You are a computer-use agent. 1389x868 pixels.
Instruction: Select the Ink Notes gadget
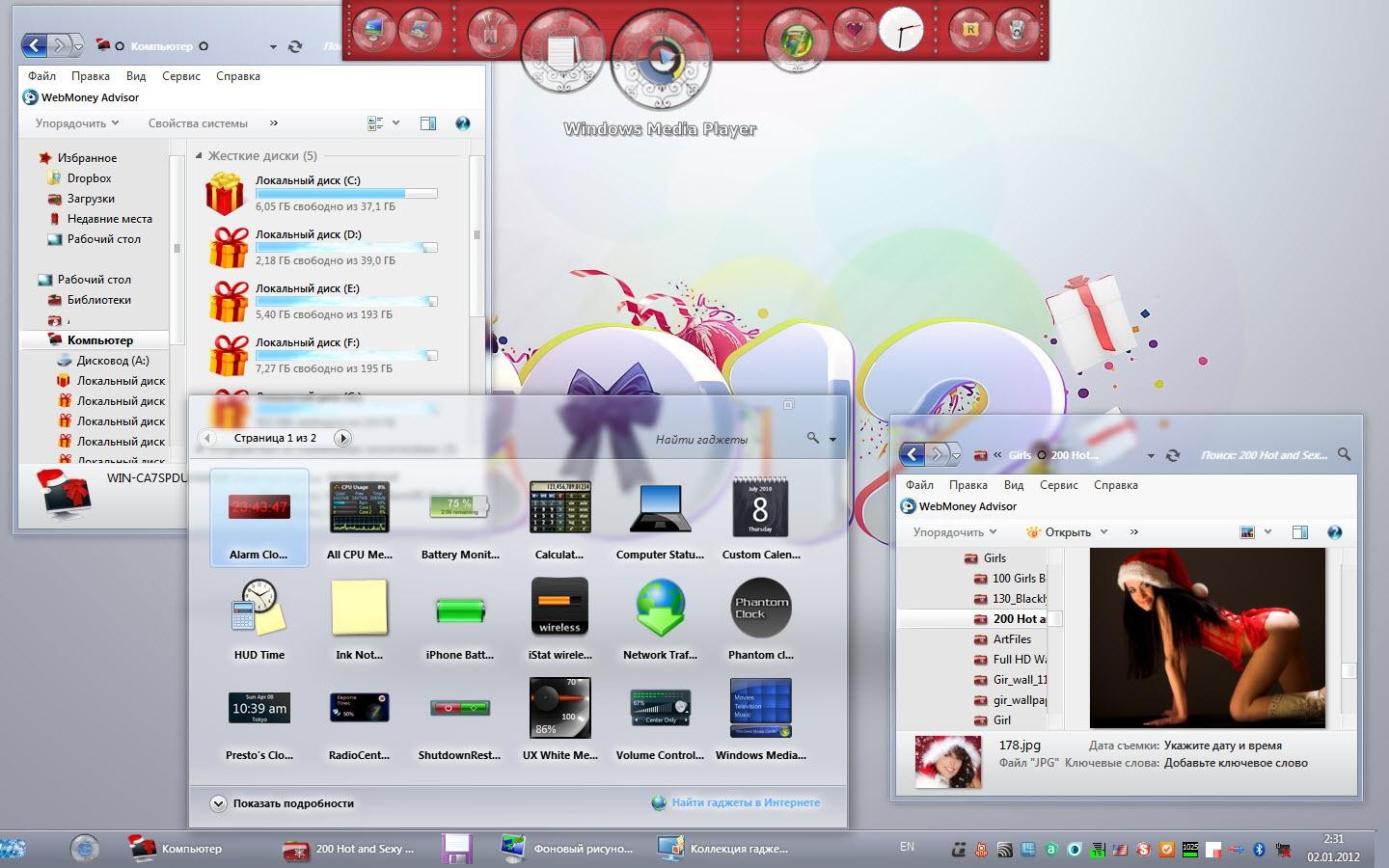359,618
